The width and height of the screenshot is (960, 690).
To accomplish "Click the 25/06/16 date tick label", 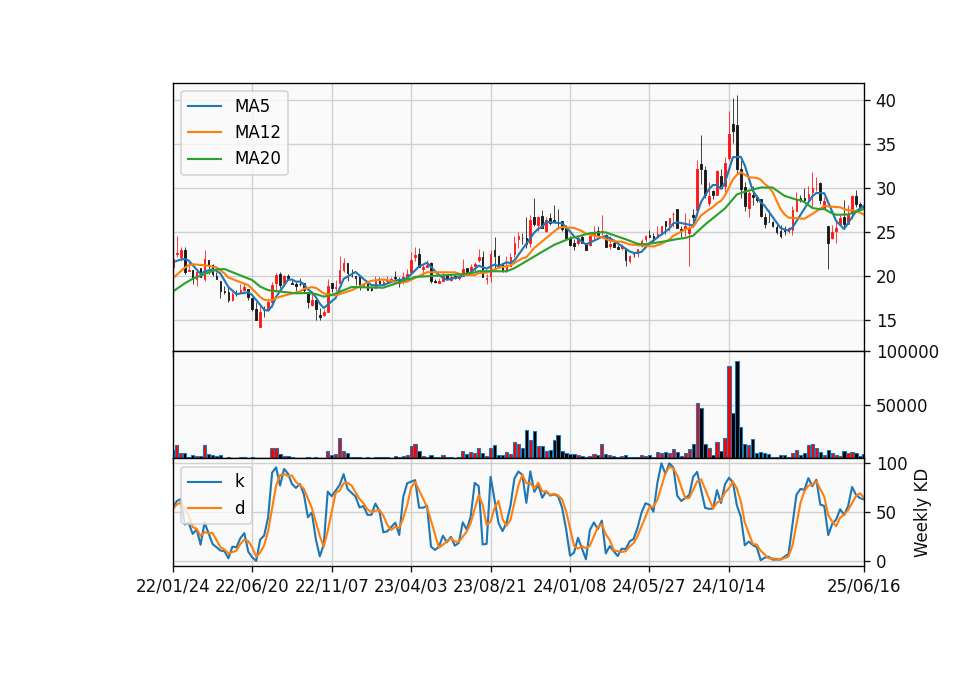I will [864, 586].
